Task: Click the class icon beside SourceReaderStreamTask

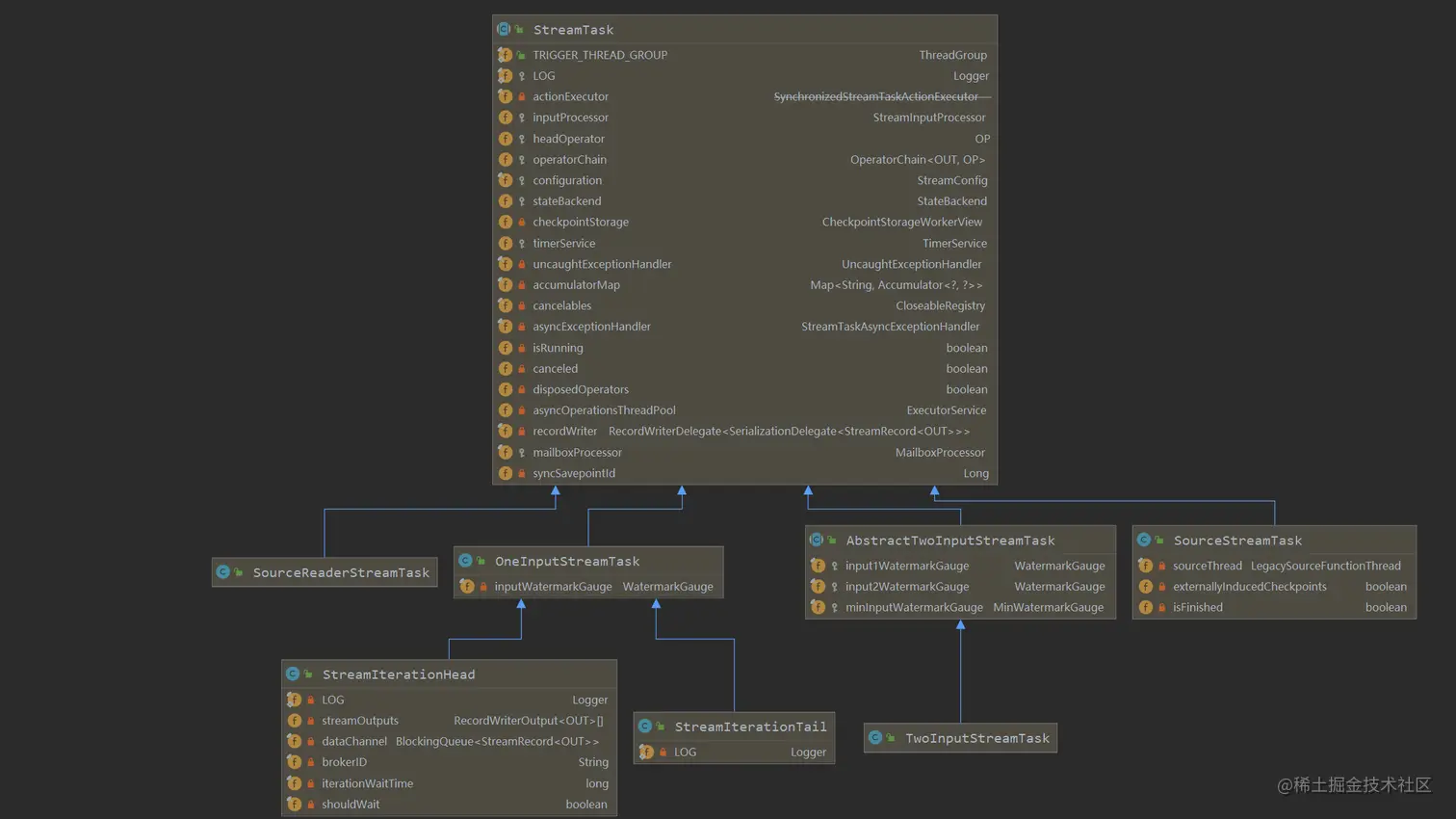Action: coord(223,572)
